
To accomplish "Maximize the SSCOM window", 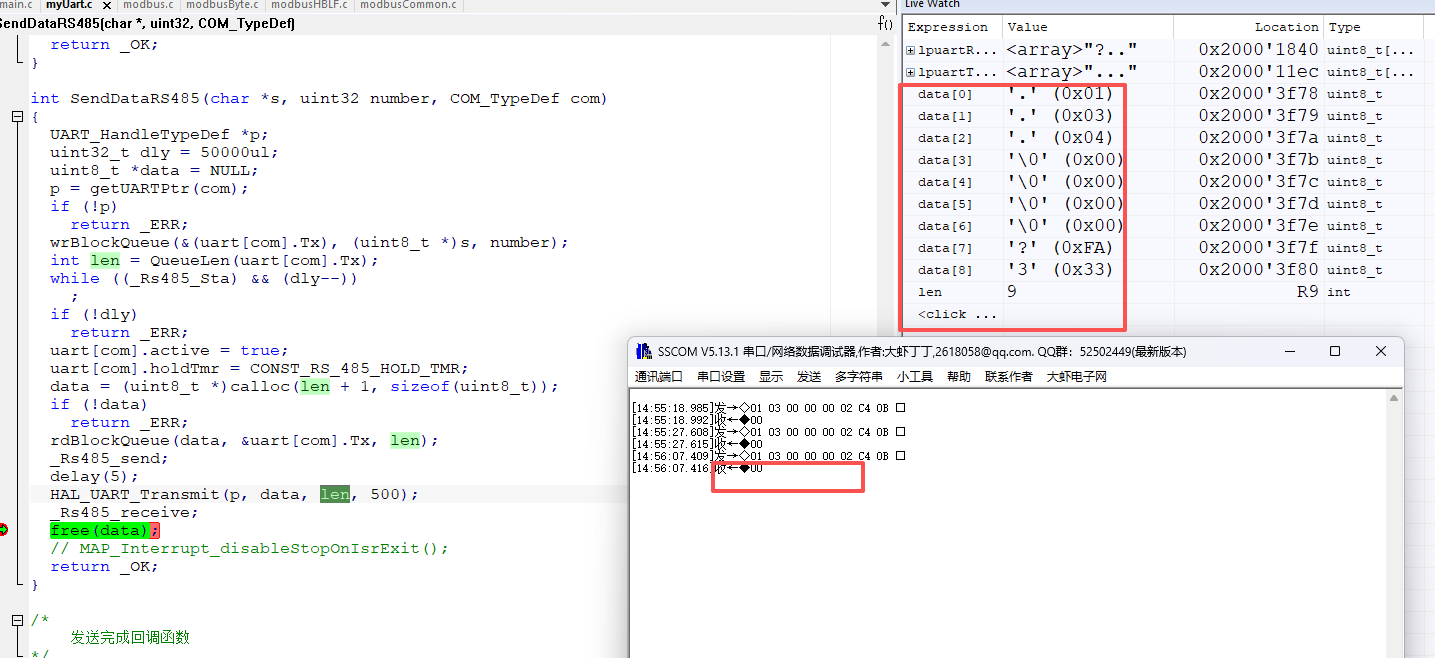I will click(x=1334, y=352).
